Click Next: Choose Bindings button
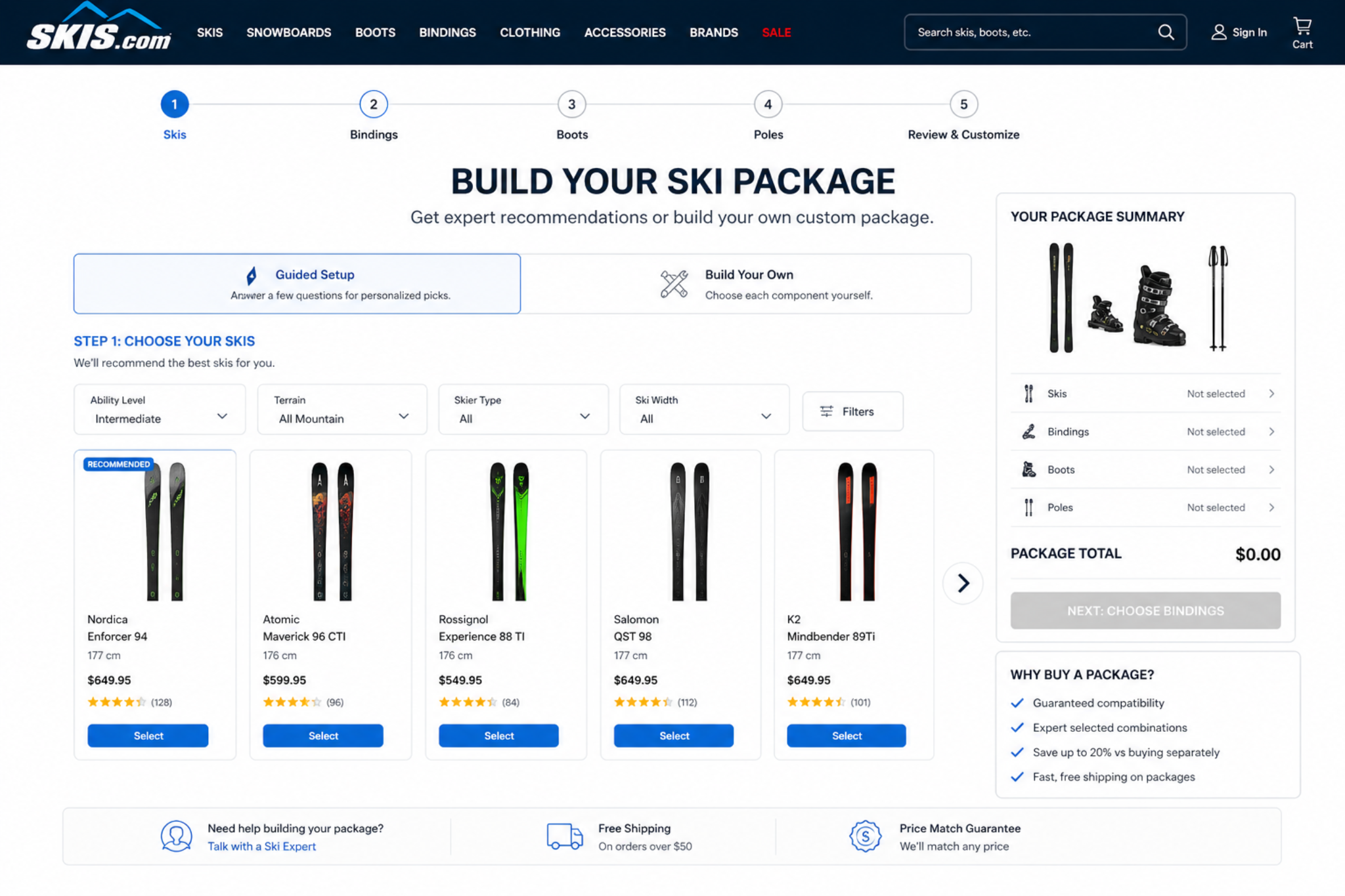Image resolution: width=1345 pixels, height=896 pixels. coord(1145,610)
